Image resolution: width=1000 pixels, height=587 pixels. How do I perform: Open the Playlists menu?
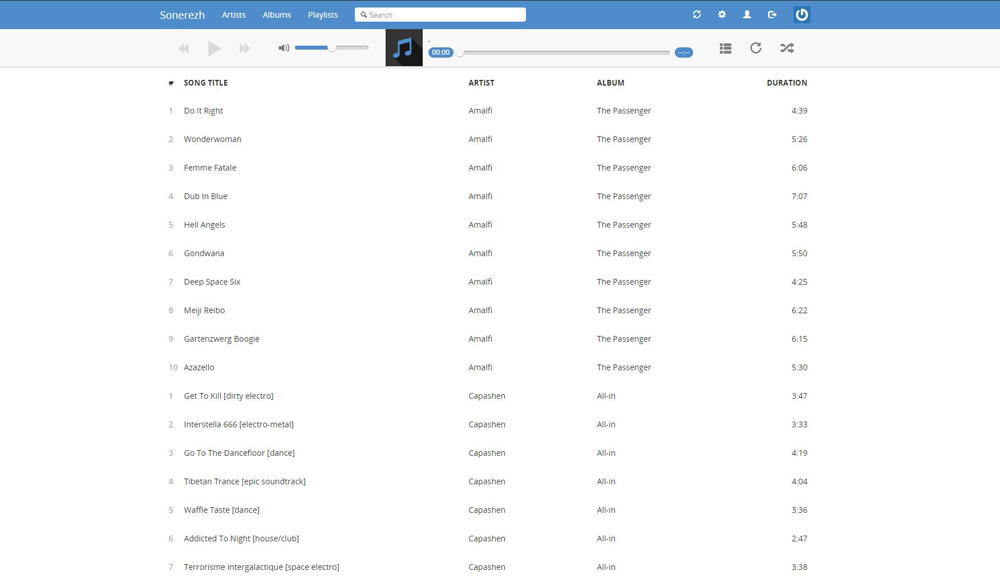pos(323,15)
